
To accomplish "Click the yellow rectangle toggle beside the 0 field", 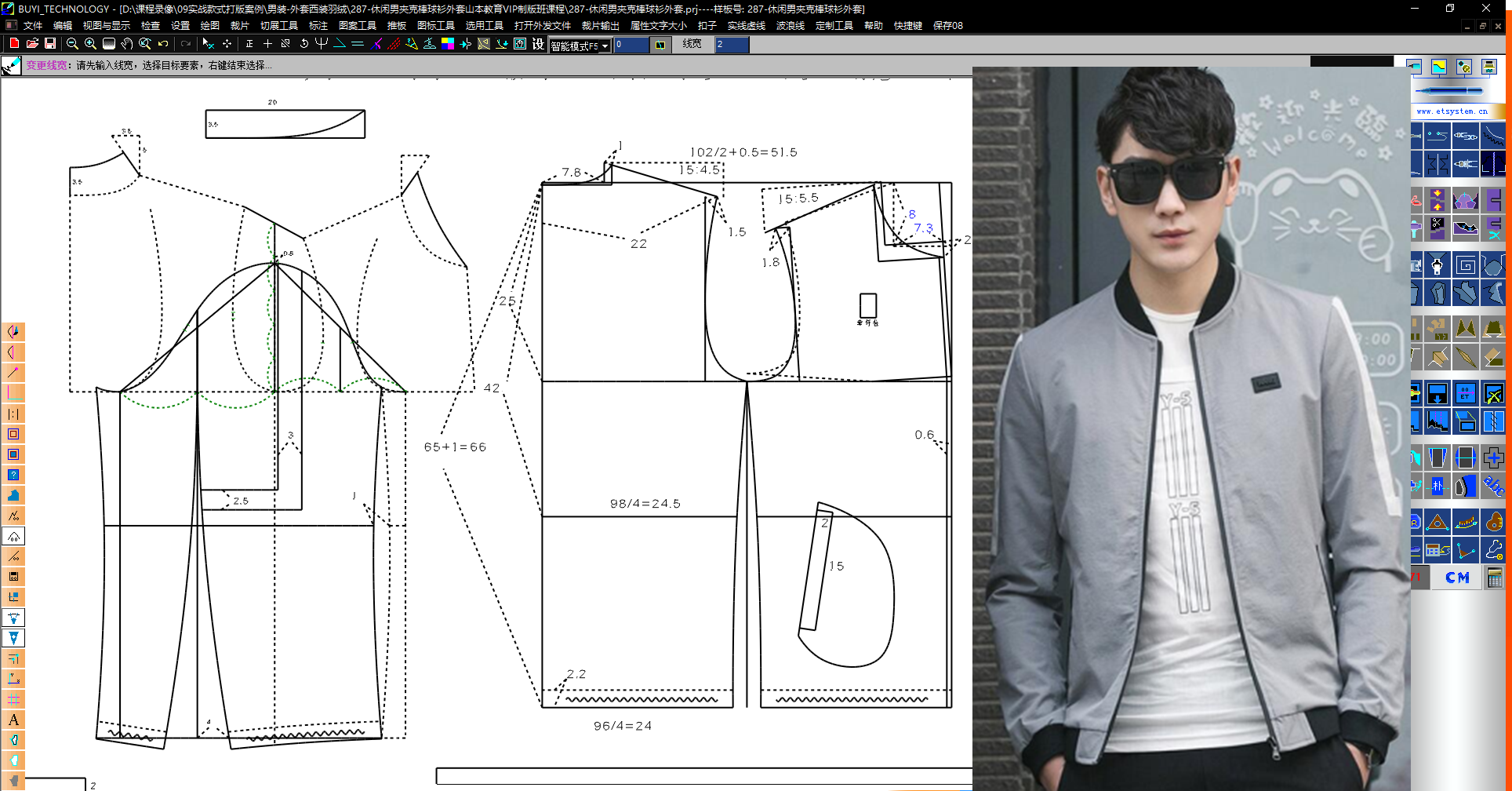I will point(660,45).
